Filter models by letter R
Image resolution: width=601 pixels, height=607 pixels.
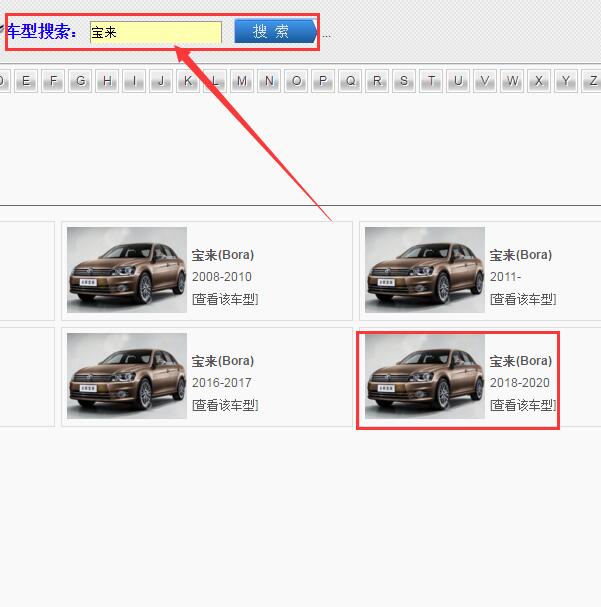pyautogui.click(x=377, y=81)
